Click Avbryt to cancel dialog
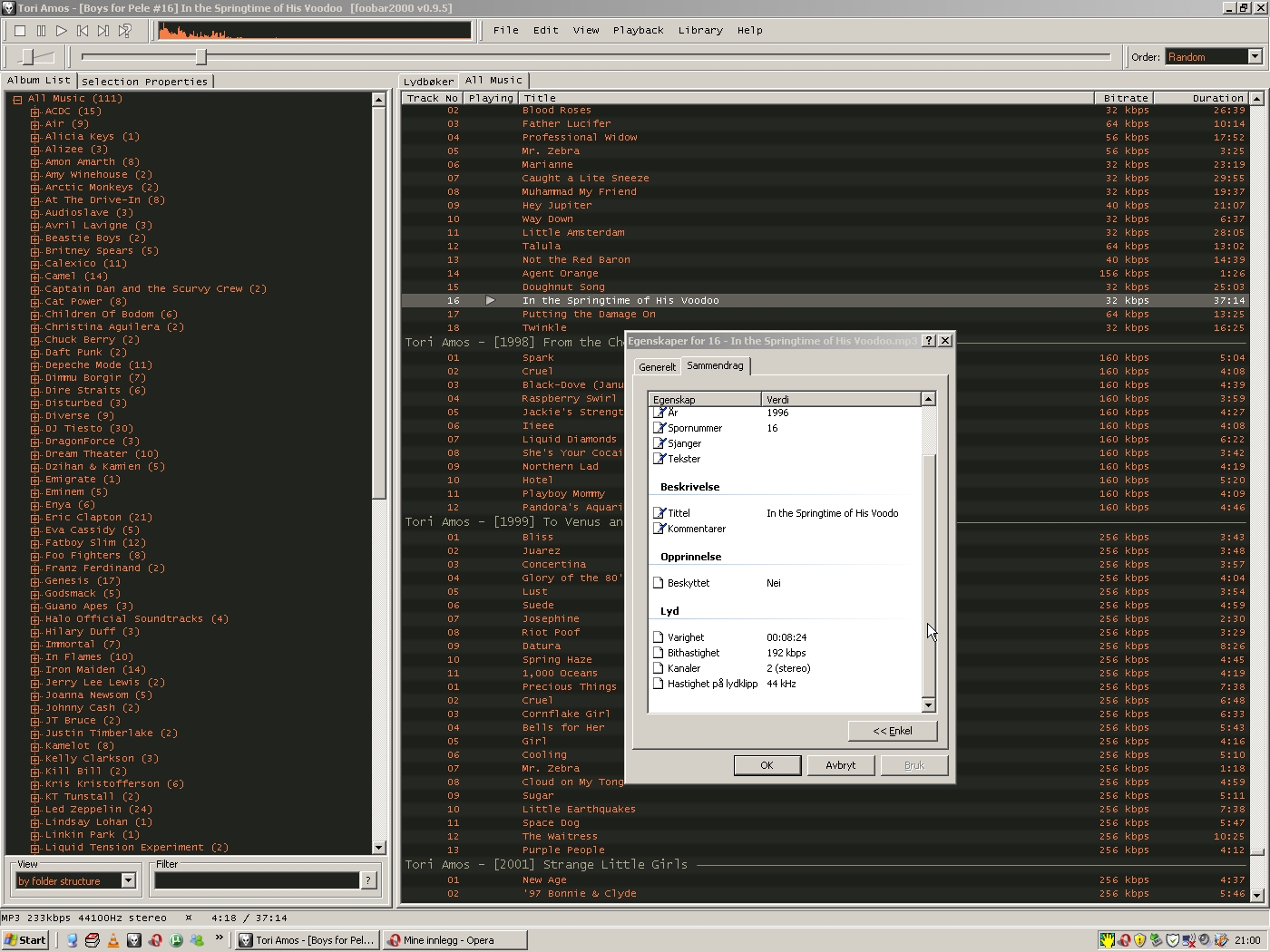 pyautogui.click(x=841, y=765)
